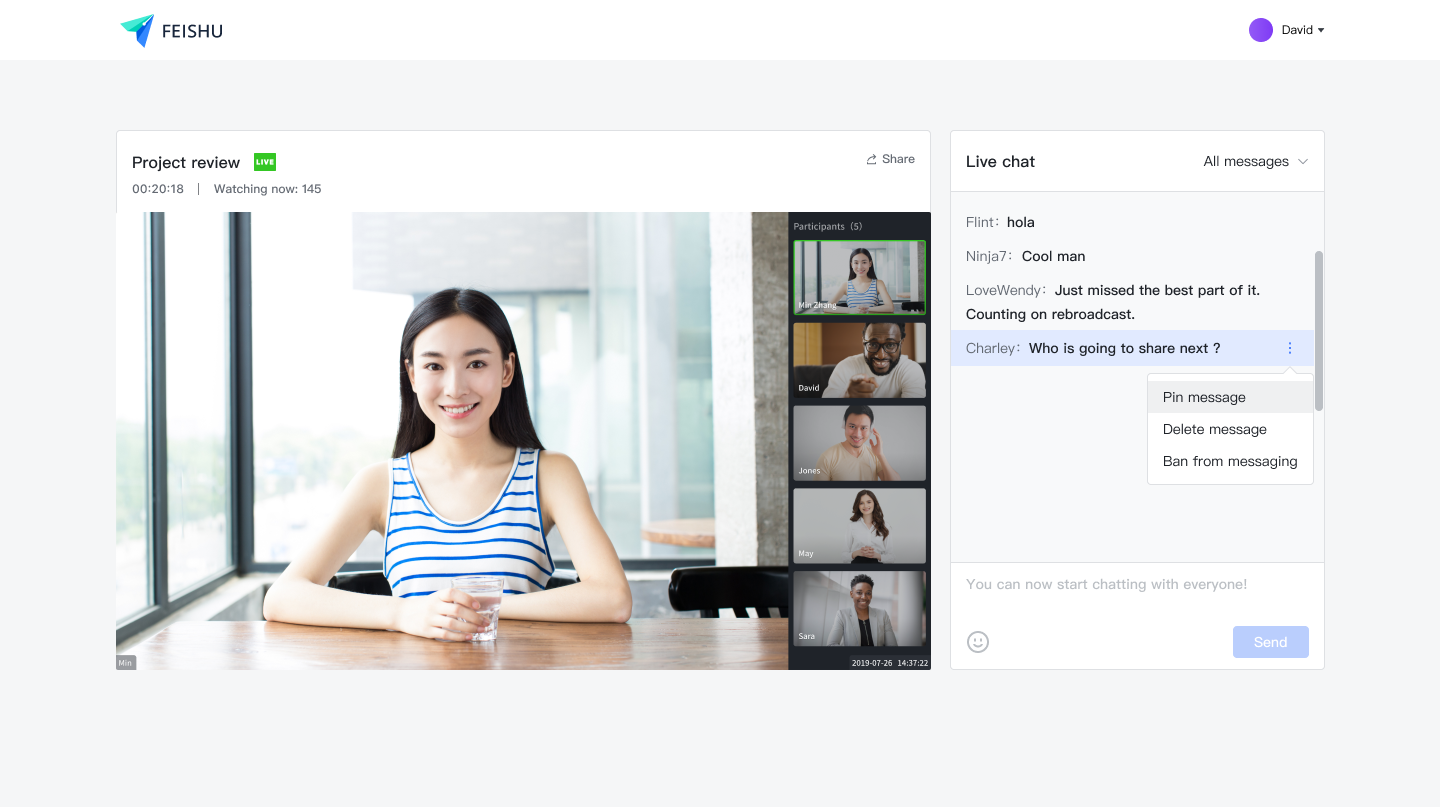Click LoveWendy's chat message
This screenshot has height=807, width=1440.
(x=1112, y=302)
